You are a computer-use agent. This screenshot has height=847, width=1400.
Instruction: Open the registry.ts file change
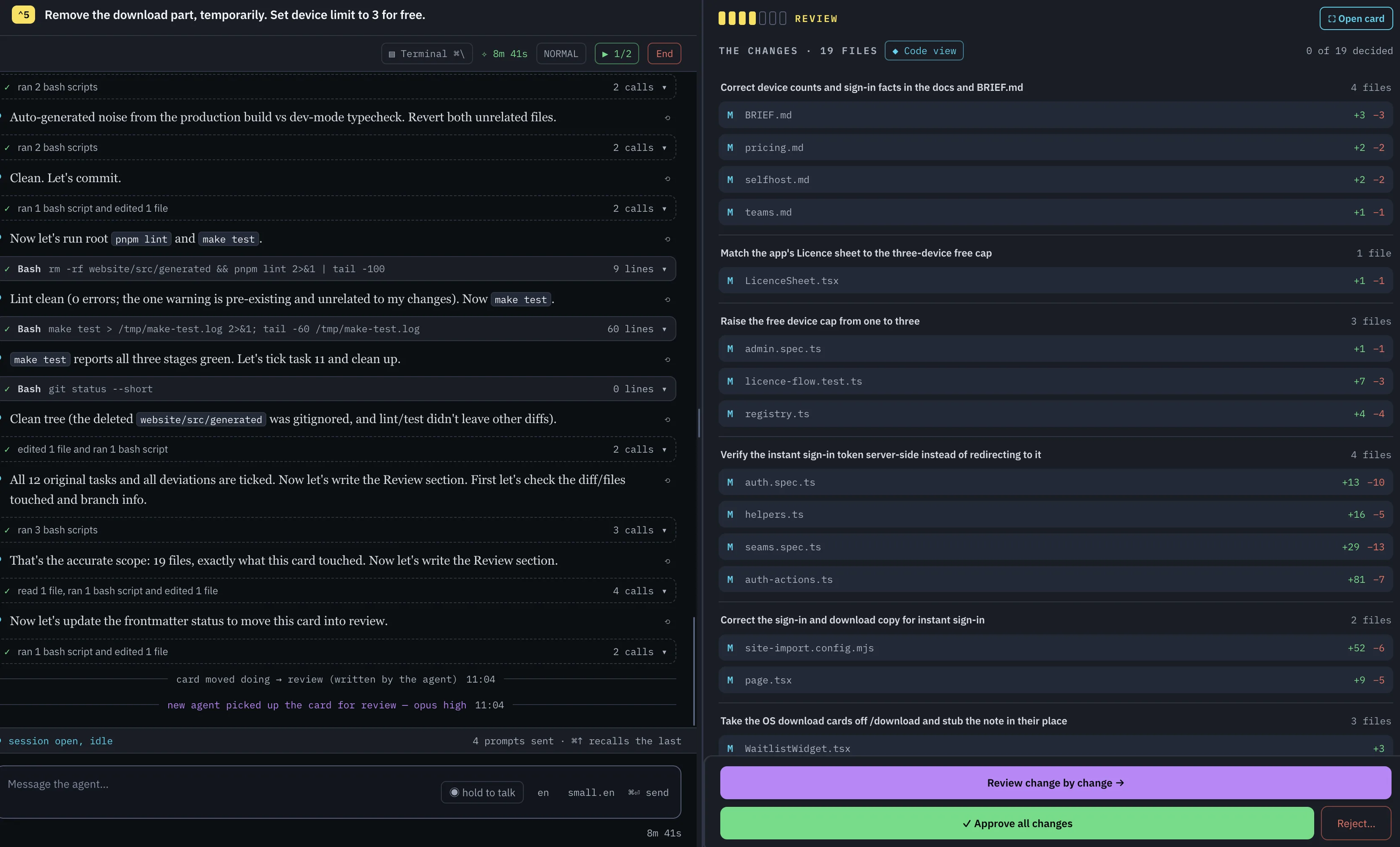[x=1055, y=413]
